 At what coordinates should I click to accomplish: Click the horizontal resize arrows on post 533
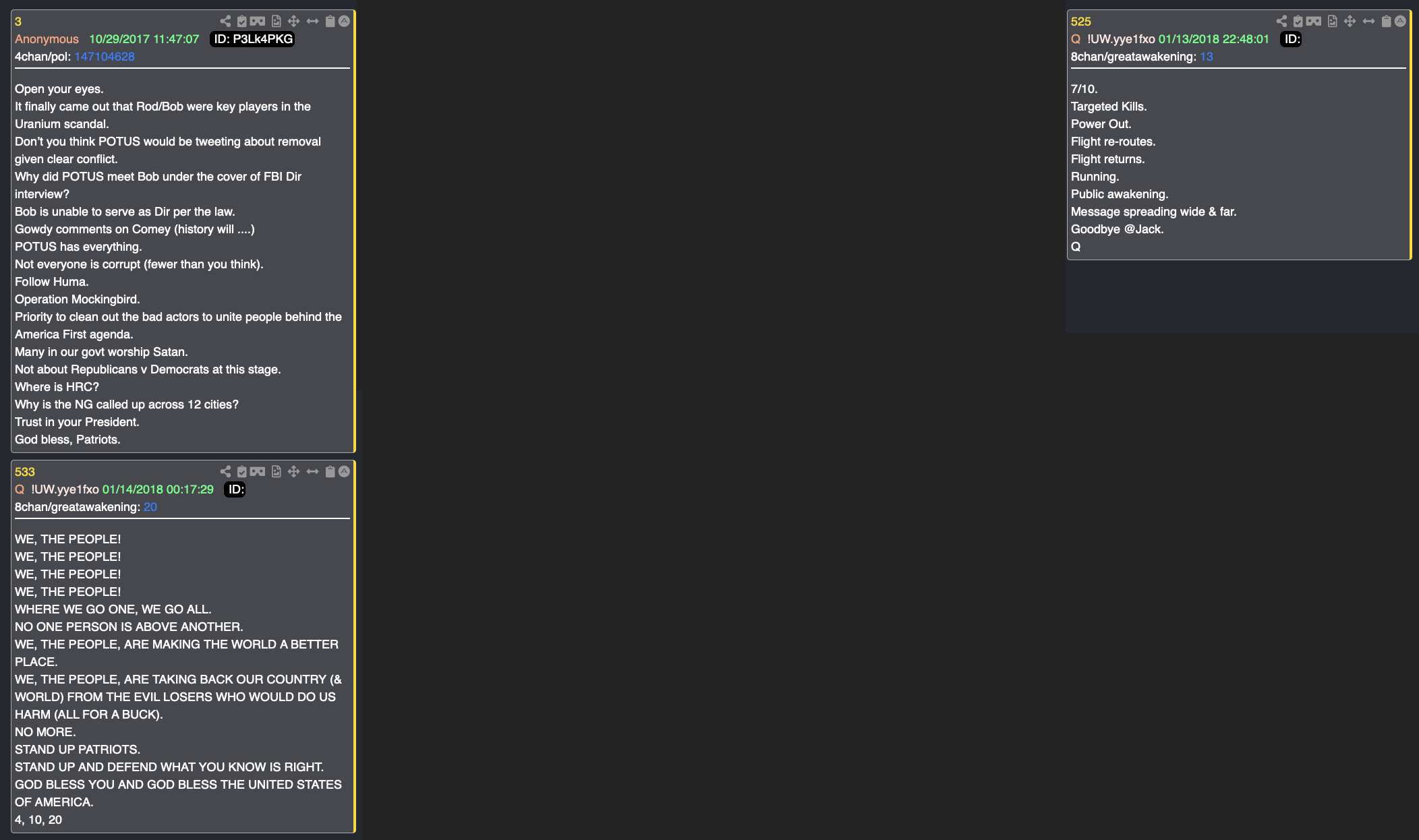(312, 471)
